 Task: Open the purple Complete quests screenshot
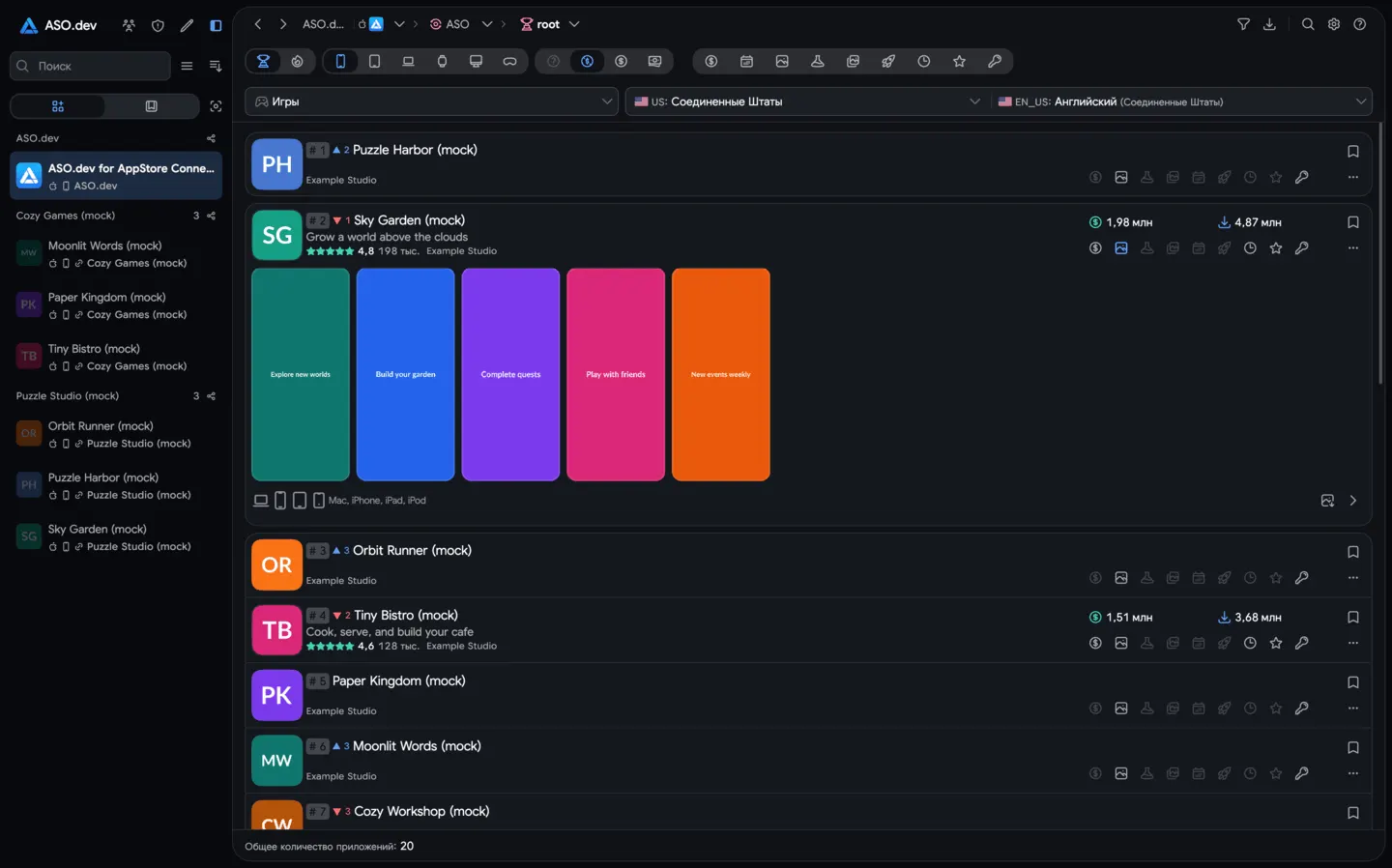click(x=510, y=374)
